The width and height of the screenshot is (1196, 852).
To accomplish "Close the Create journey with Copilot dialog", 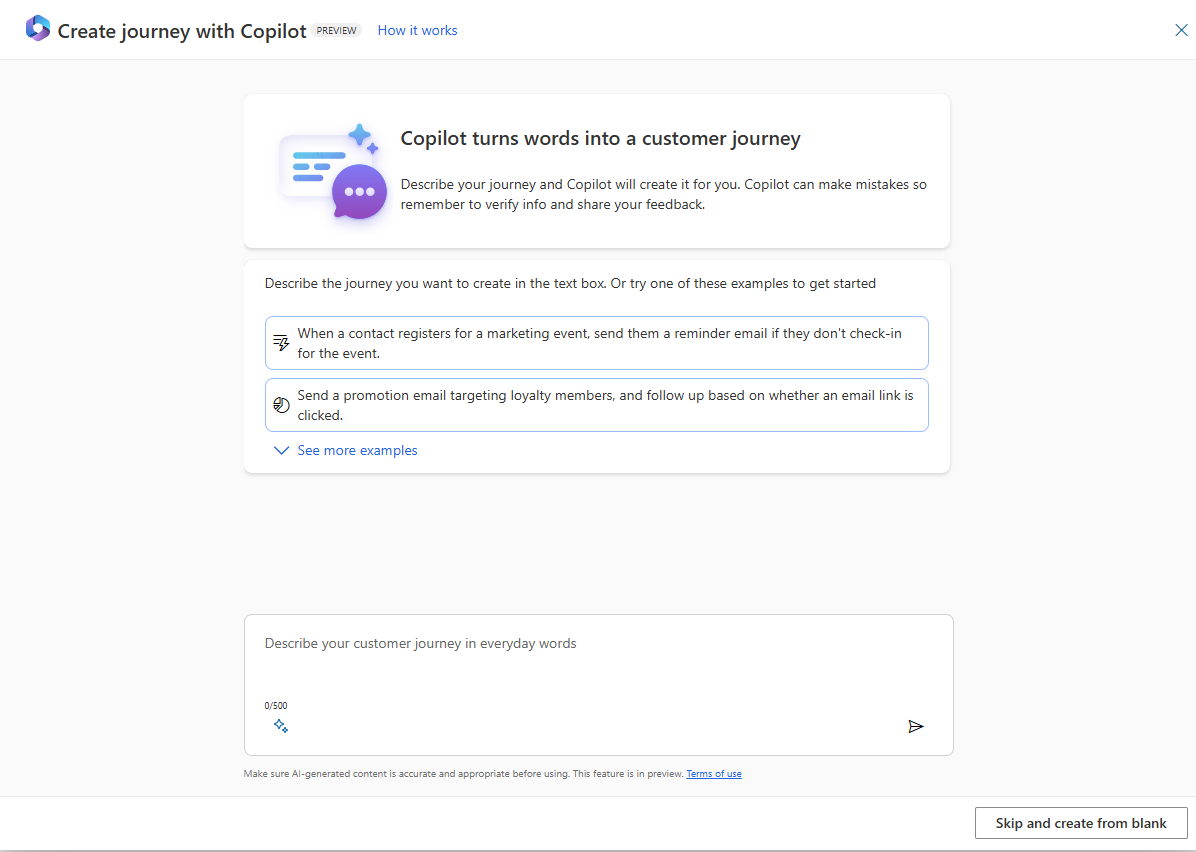I will 1181,30.
